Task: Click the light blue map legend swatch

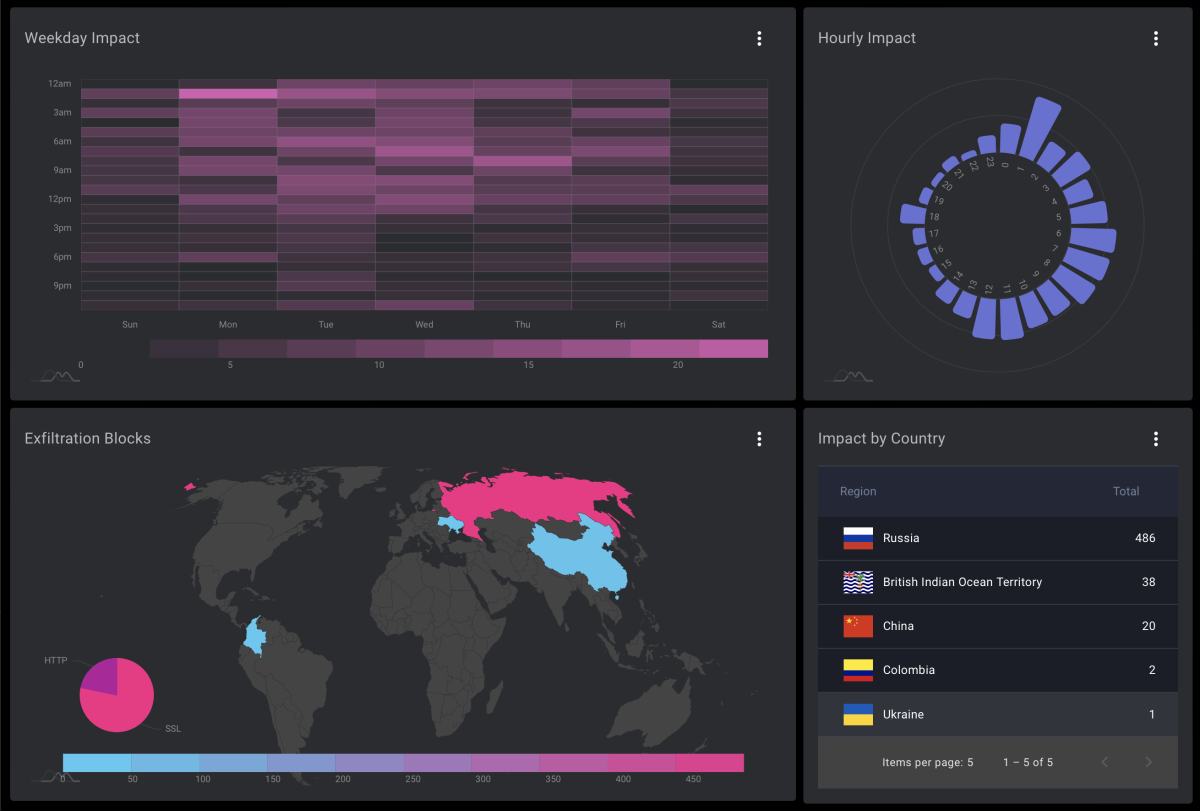Action: tap(97, 763)
